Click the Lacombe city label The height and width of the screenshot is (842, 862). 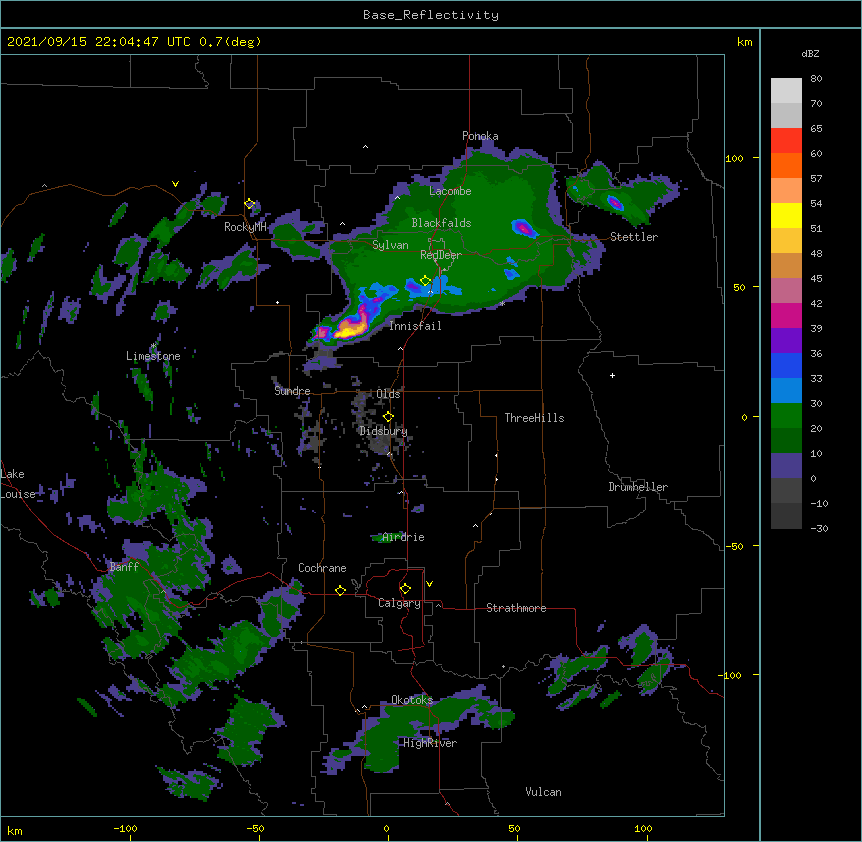coord(450,191)
